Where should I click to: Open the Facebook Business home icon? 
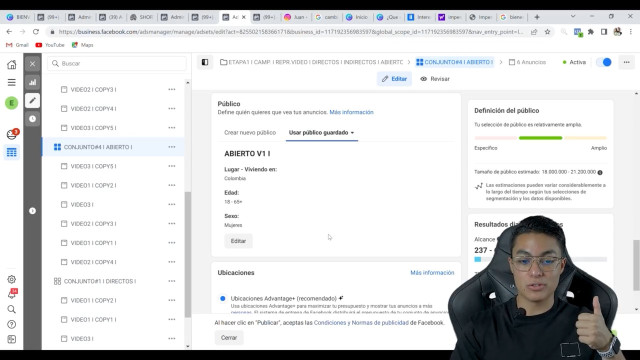coord(11,64)
